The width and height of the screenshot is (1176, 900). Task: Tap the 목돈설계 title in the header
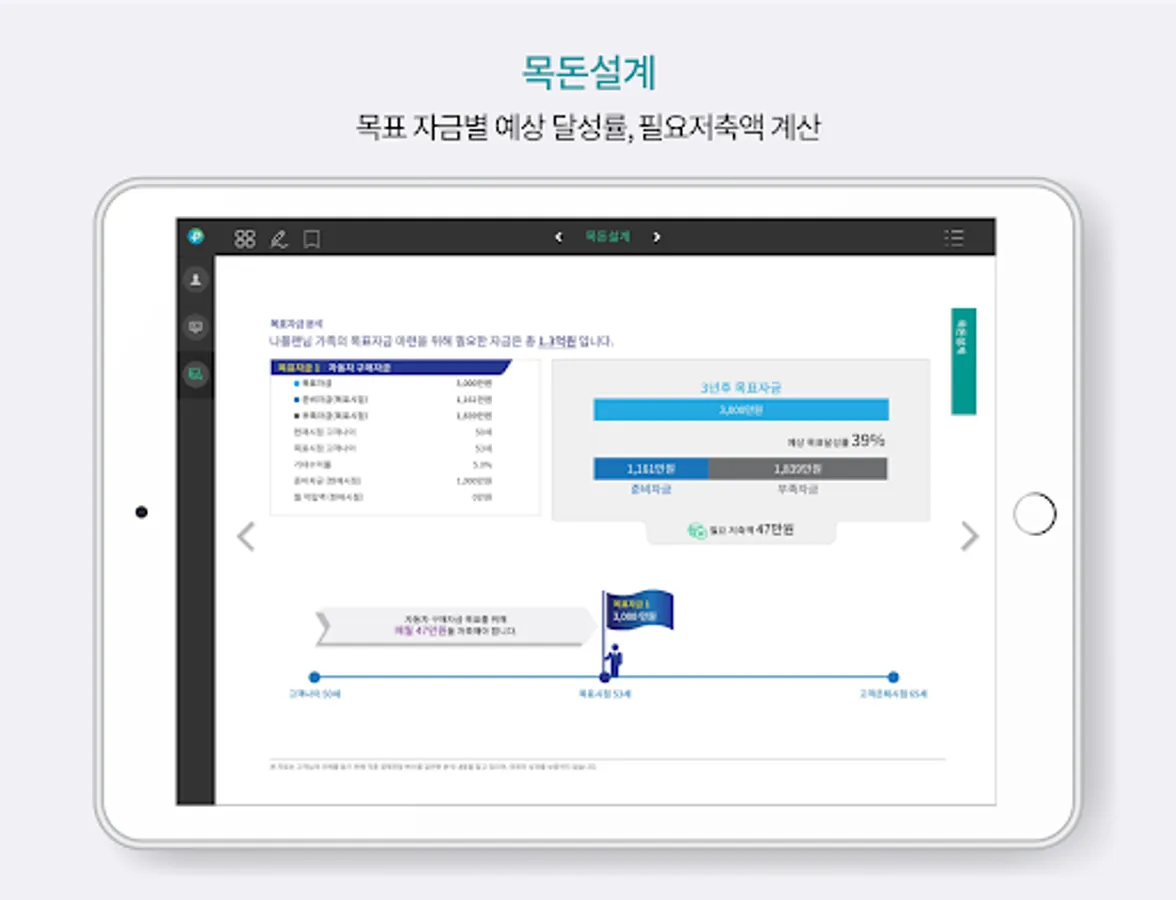pos(608,236)
